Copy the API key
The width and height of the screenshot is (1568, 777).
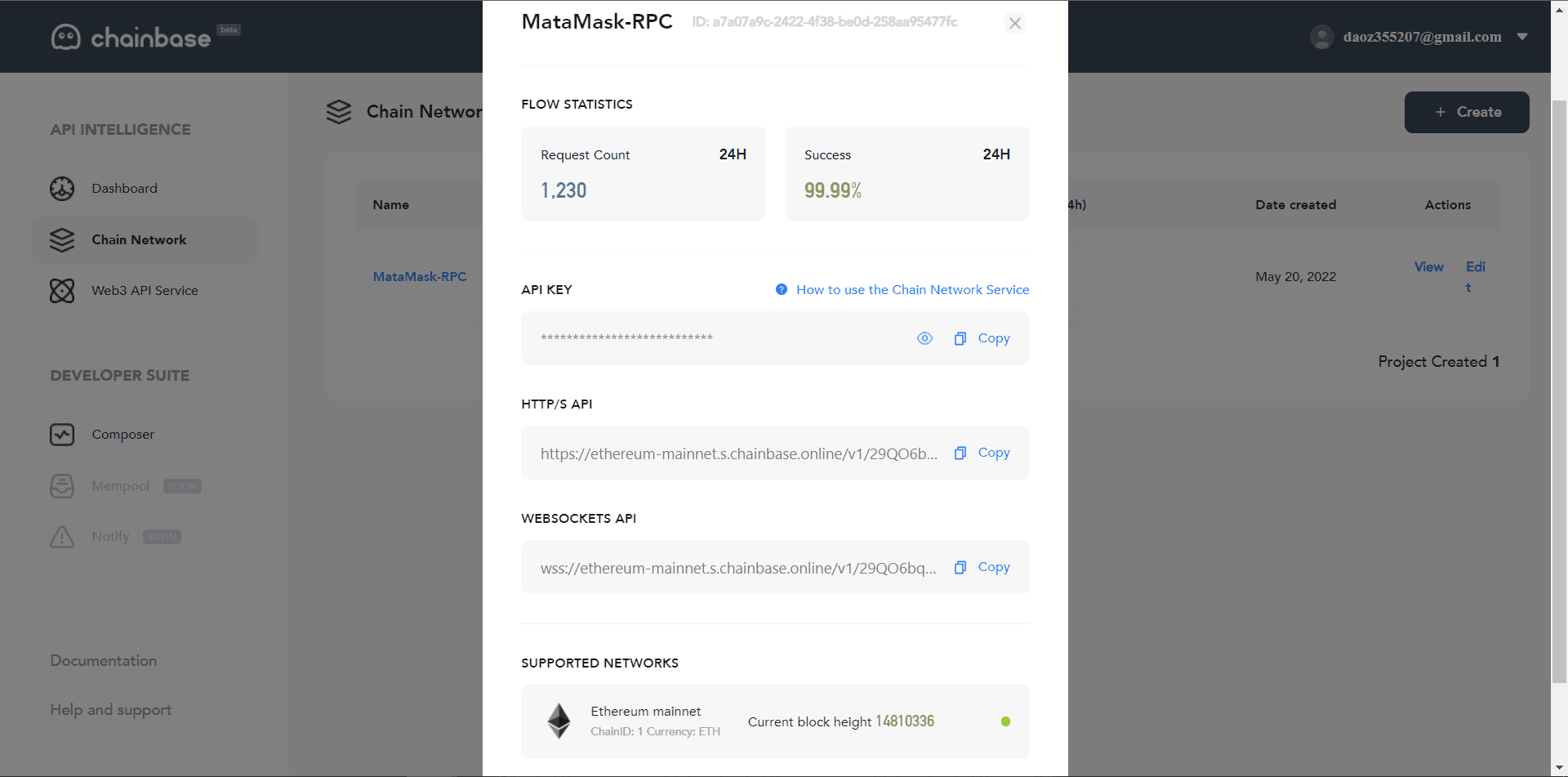tap(994, 338)
